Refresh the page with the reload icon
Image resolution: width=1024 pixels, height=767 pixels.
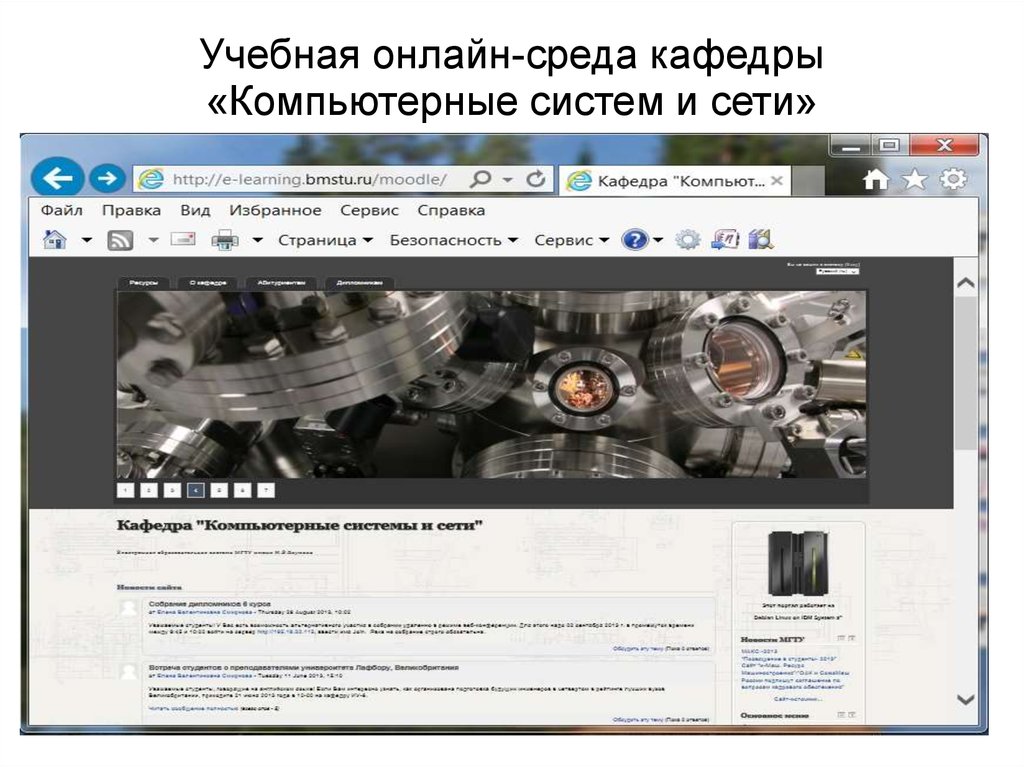pyautogui.click(x=536, y=179)
